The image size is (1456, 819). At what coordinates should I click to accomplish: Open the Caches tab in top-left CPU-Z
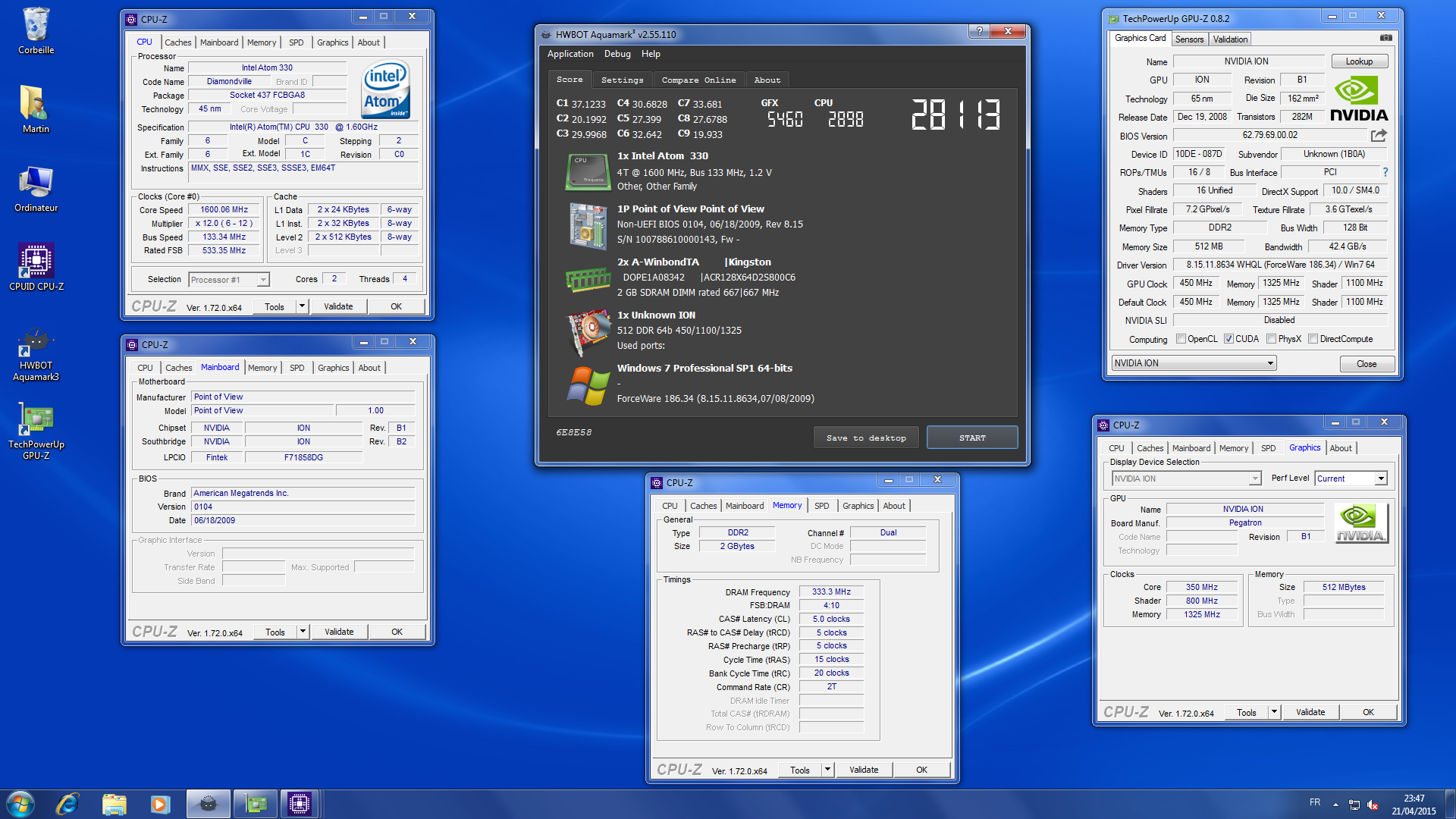click(178, 42)
